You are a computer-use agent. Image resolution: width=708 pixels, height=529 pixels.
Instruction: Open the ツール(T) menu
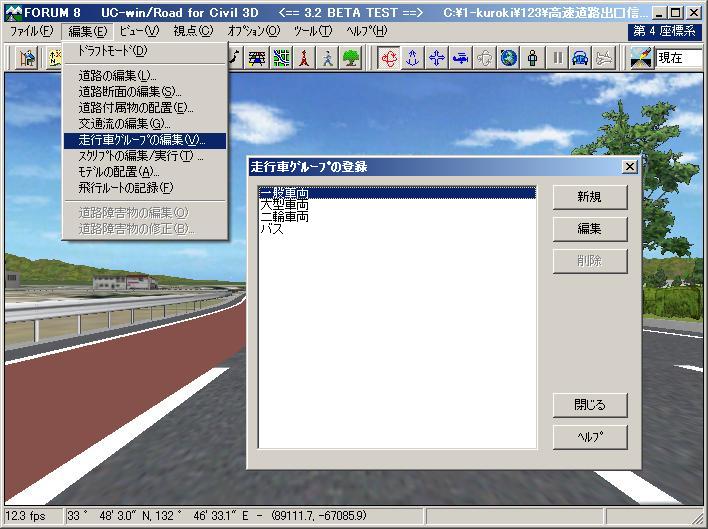(x=313, y=31)
